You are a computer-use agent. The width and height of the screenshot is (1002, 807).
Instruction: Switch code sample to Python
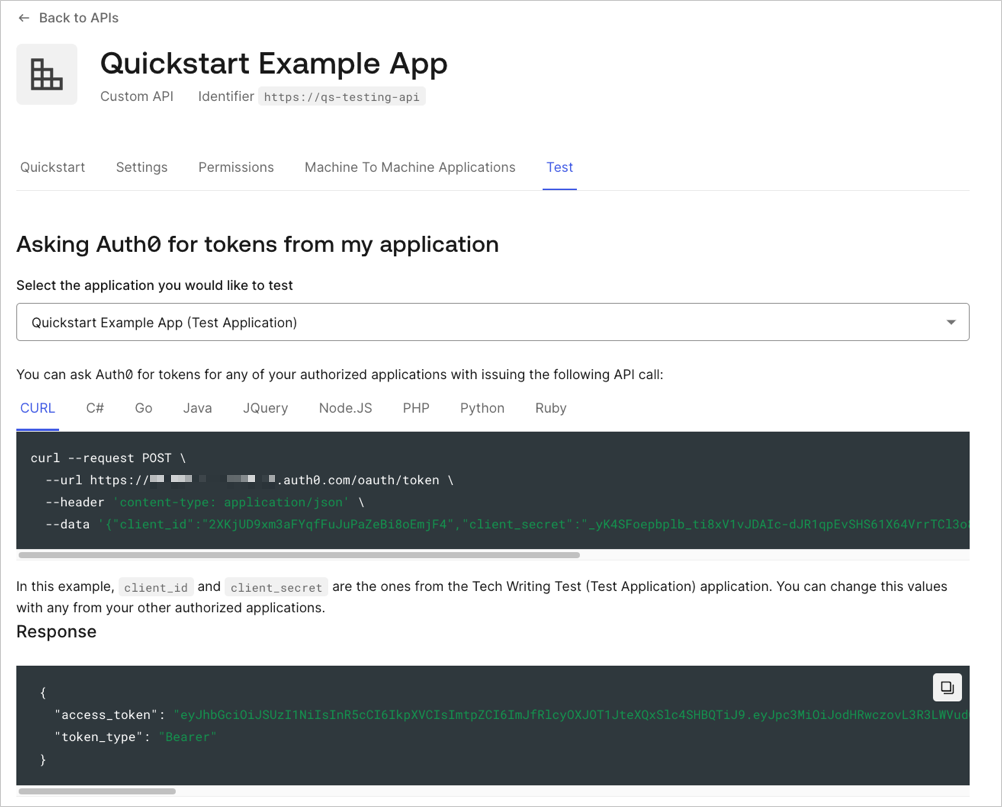tap(482, 408)
